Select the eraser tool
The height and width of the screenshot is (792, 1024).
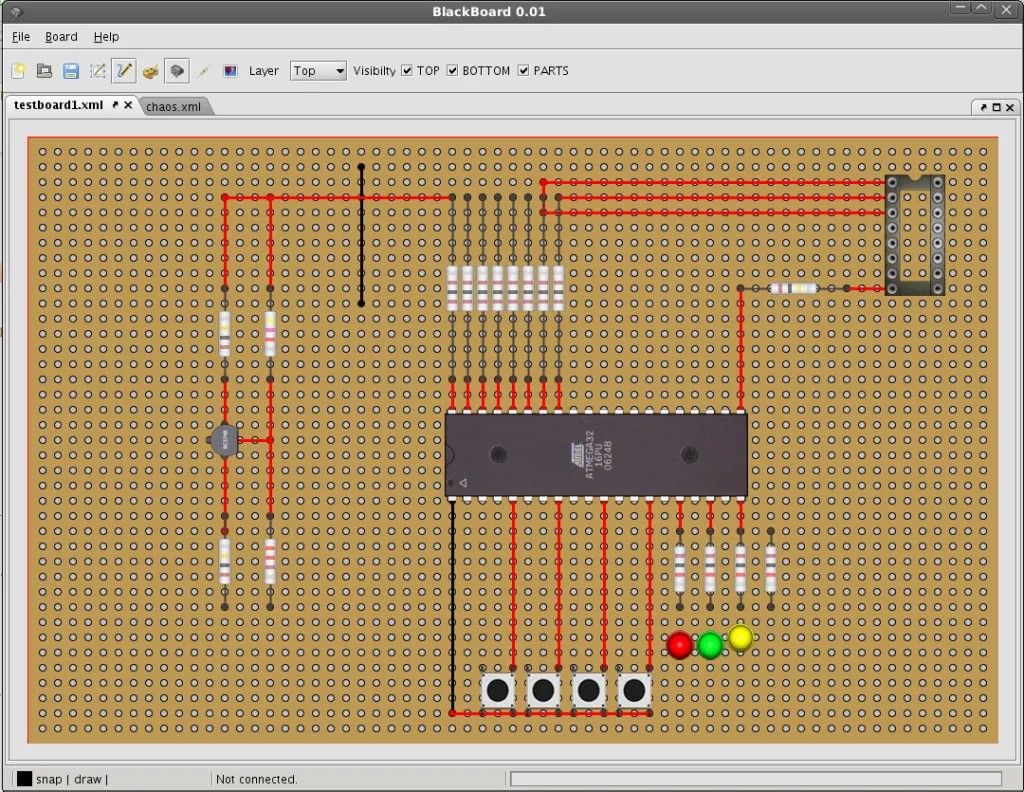(177, 71)
